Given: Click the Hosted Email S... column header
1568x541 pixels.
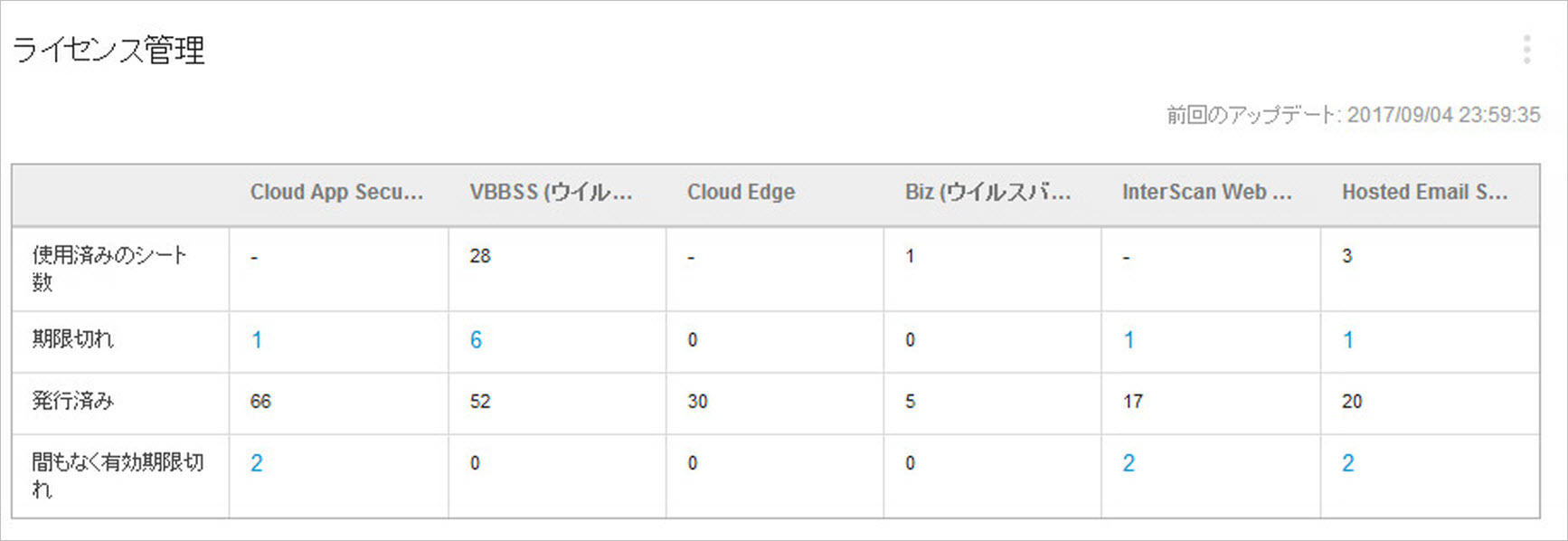Looking at the screenshot, I should (x=1424, y=192).
